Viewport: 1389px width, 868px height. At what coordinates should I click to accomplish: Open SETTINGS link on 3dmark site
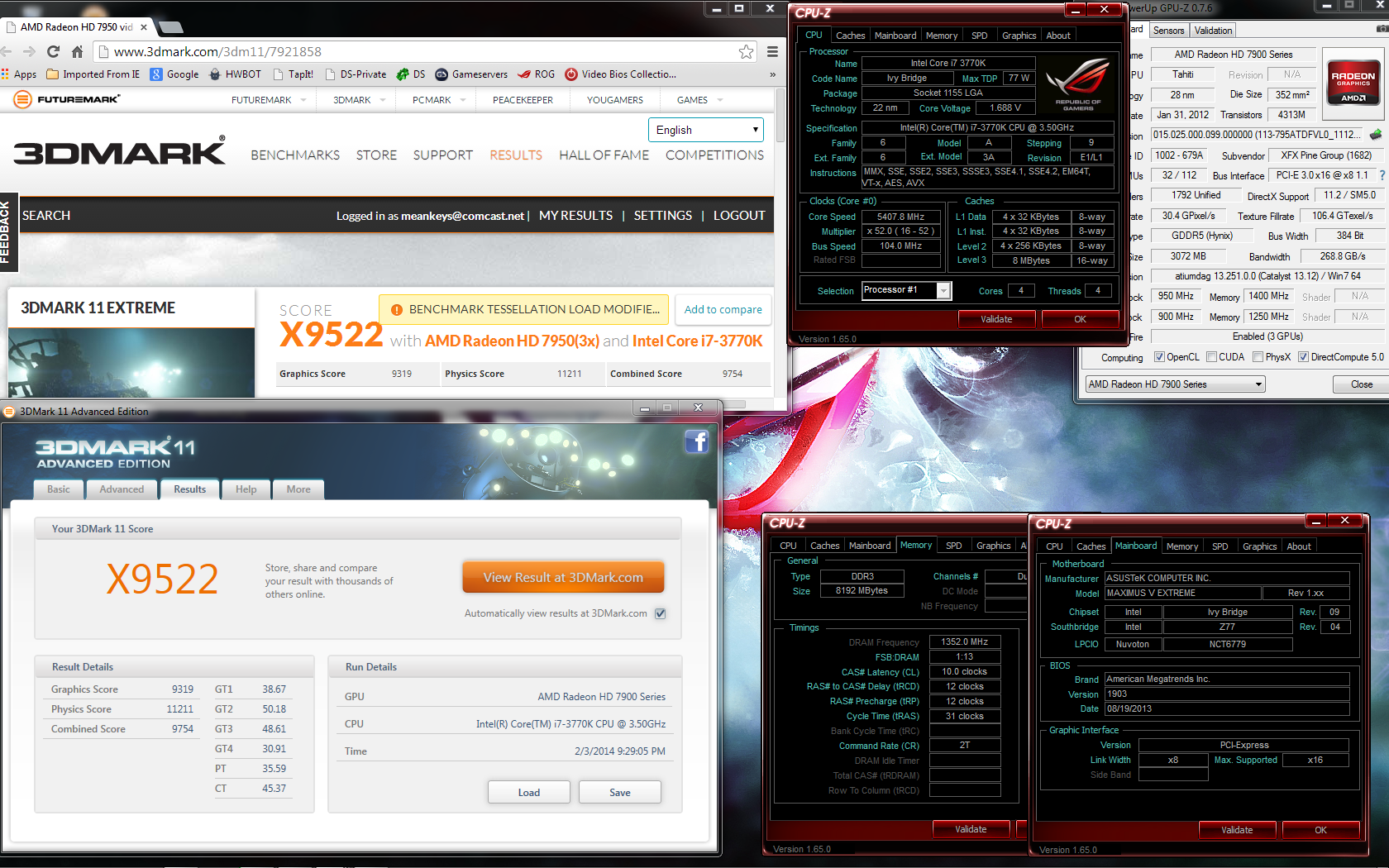tap(662, 216)
